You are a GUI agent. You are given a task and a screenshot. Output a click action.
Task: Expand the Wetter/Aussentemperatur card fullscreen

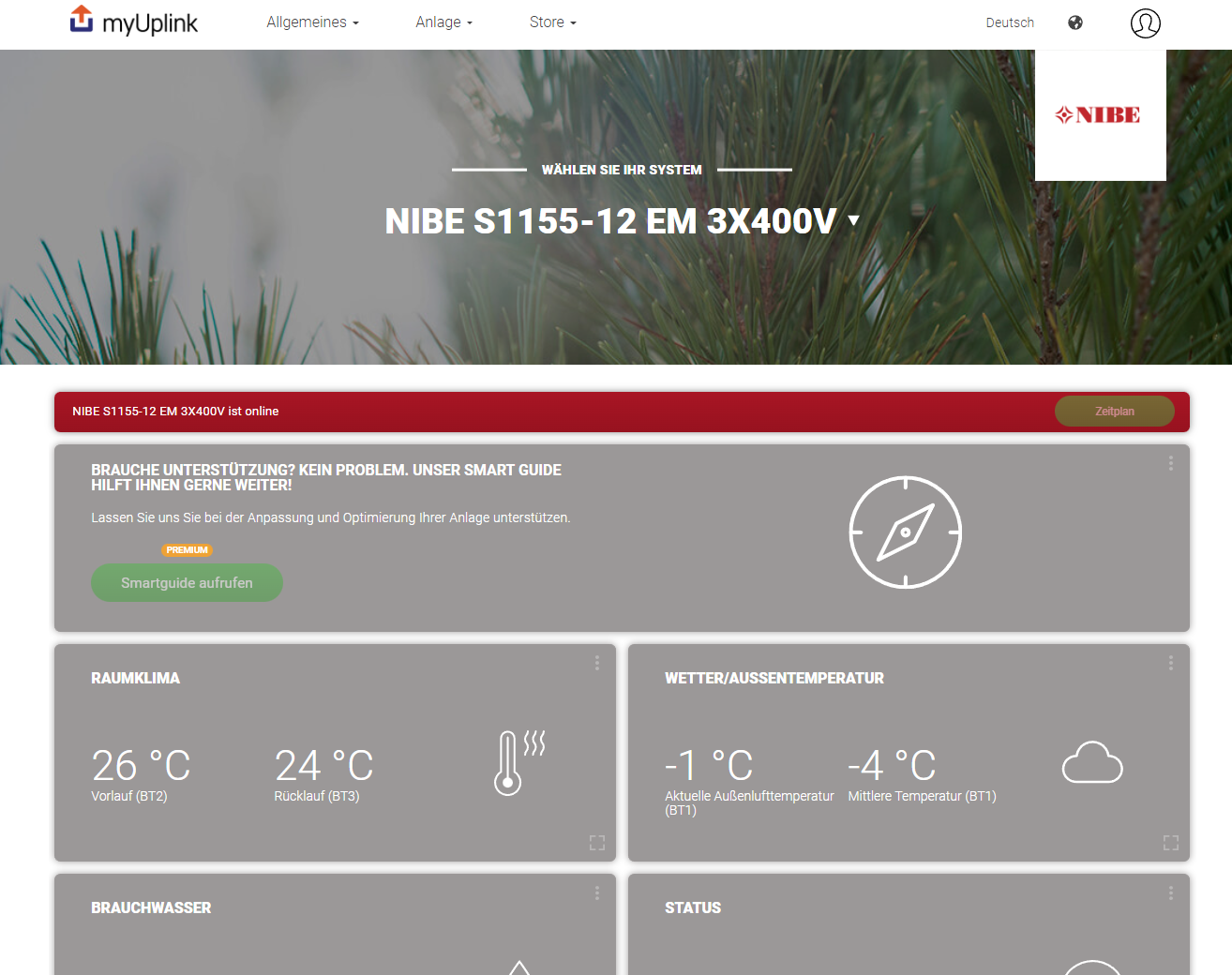(1170, 842)
